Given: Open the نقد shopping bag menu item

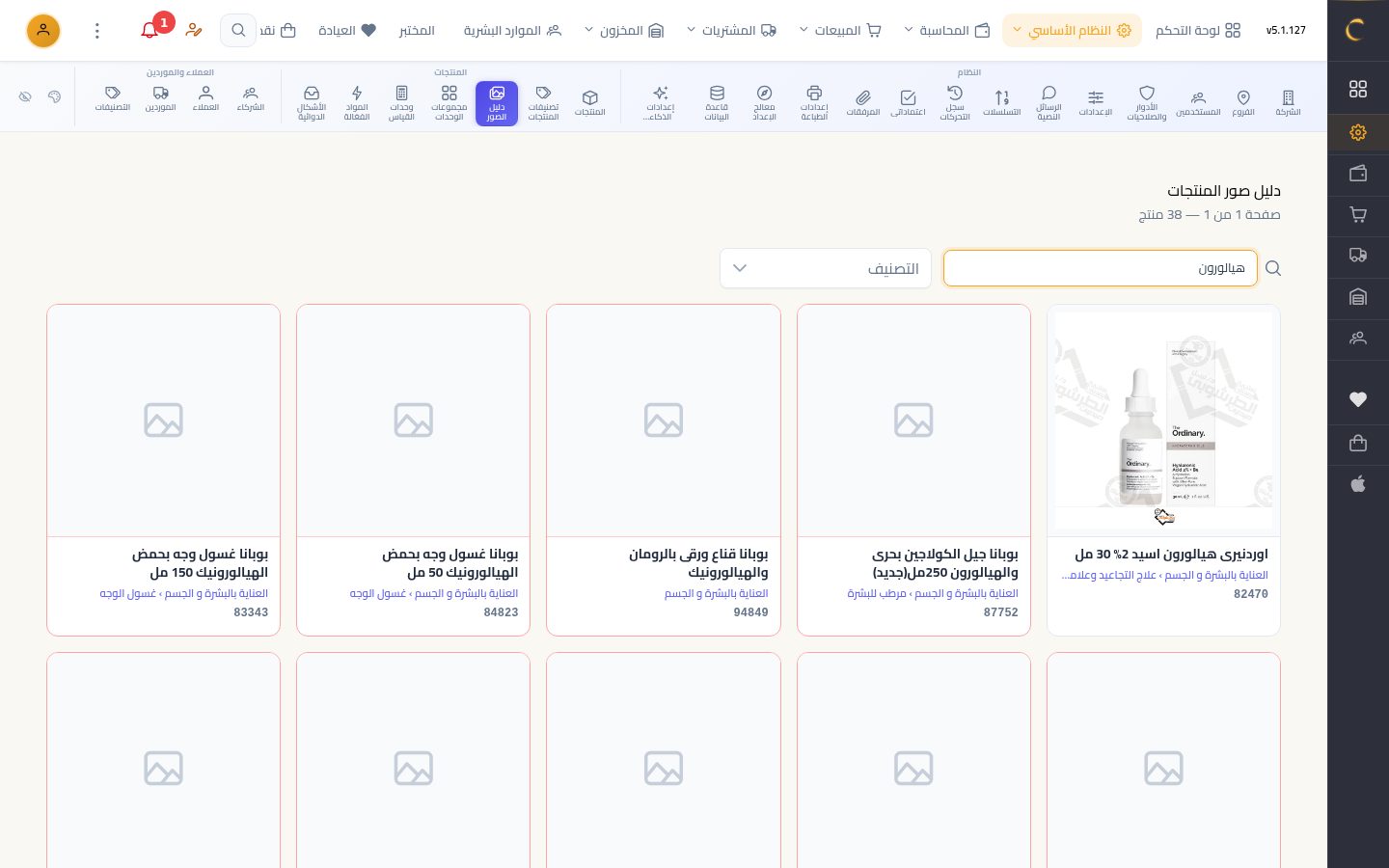Looking at the screenshot, I should [278, 31].
